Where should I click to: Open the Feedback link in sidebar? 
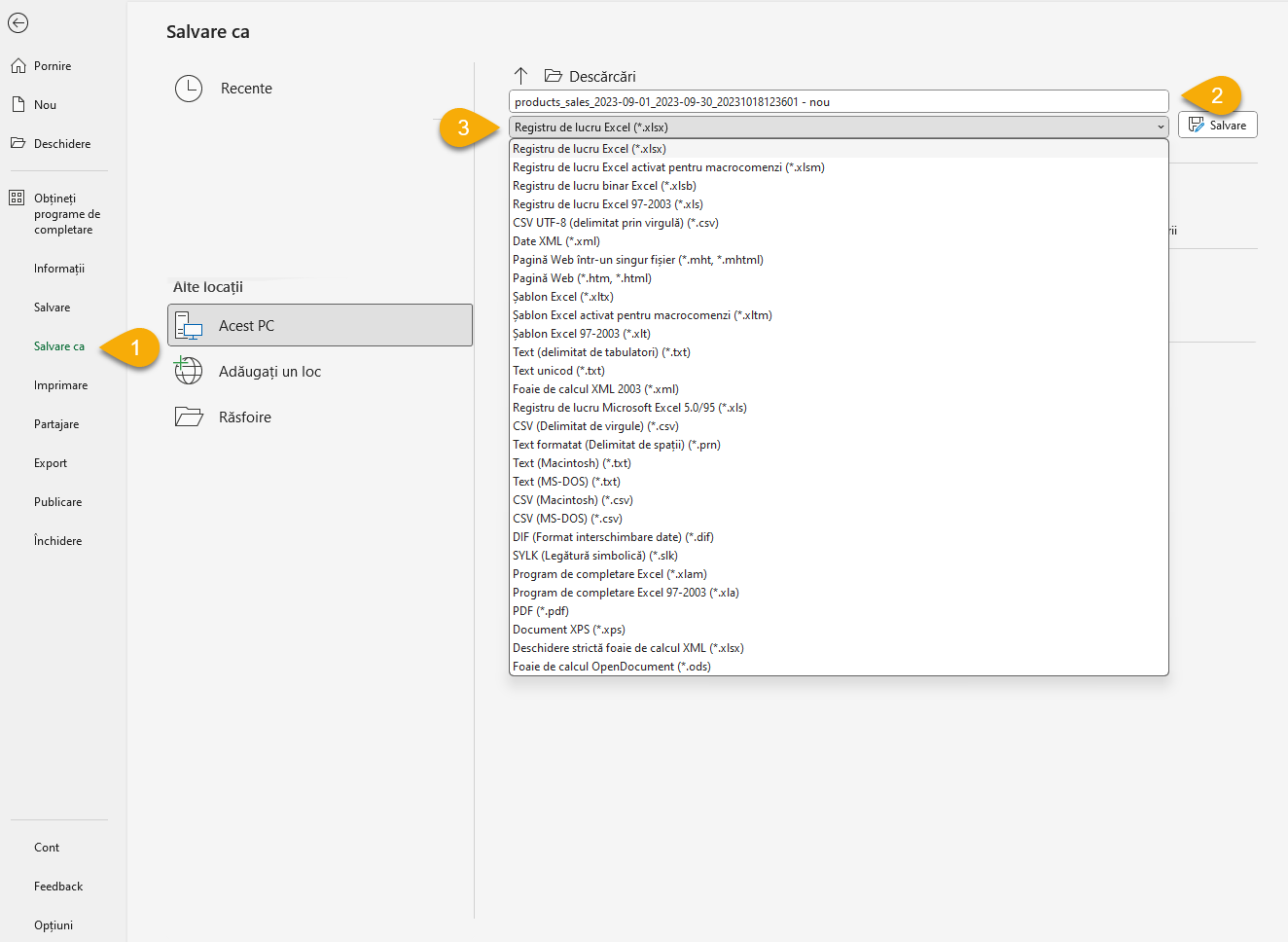pyautogui.click(x=57, y=886)
